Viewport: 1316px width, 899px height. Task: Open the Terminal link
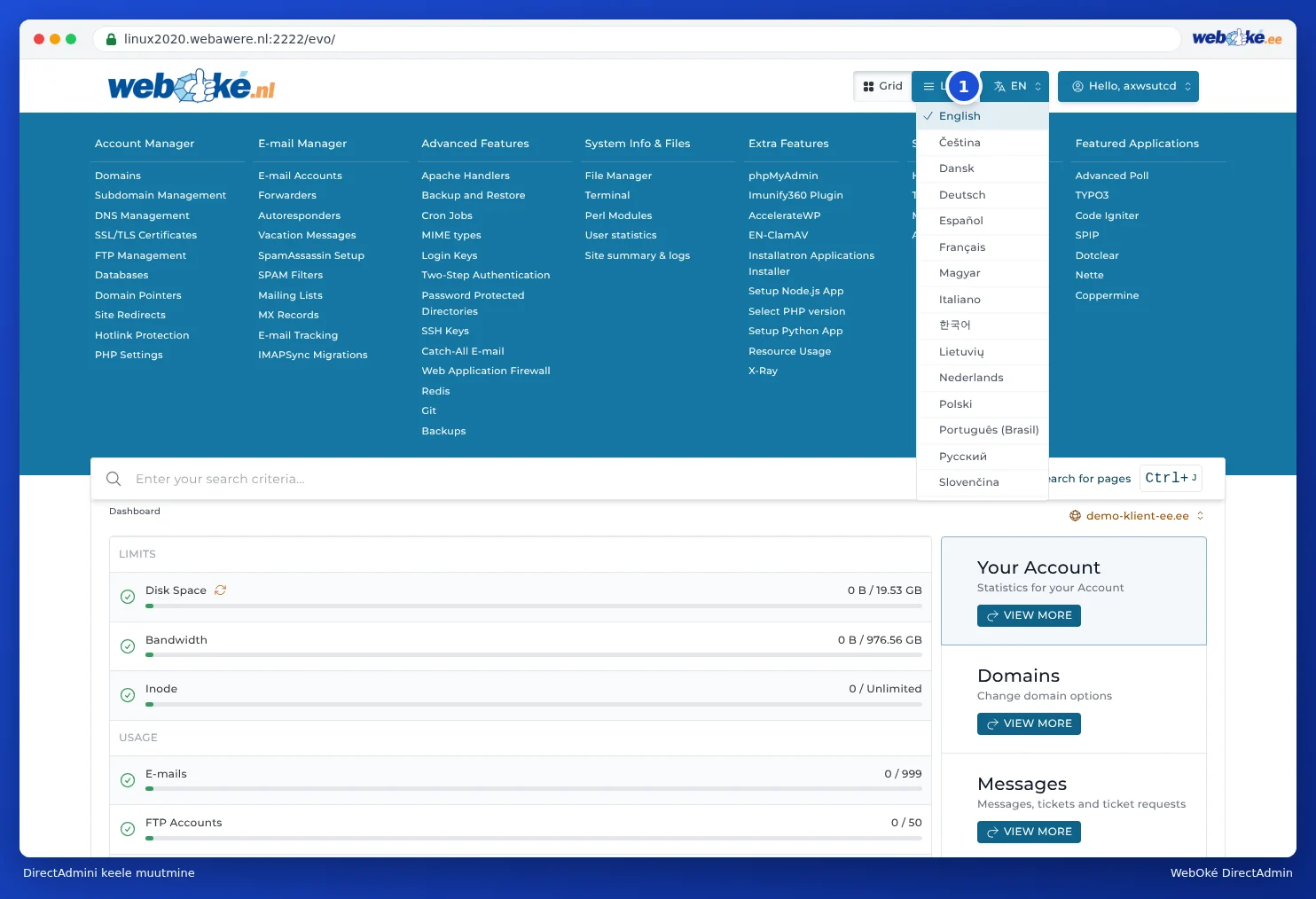tap(607, 195)
